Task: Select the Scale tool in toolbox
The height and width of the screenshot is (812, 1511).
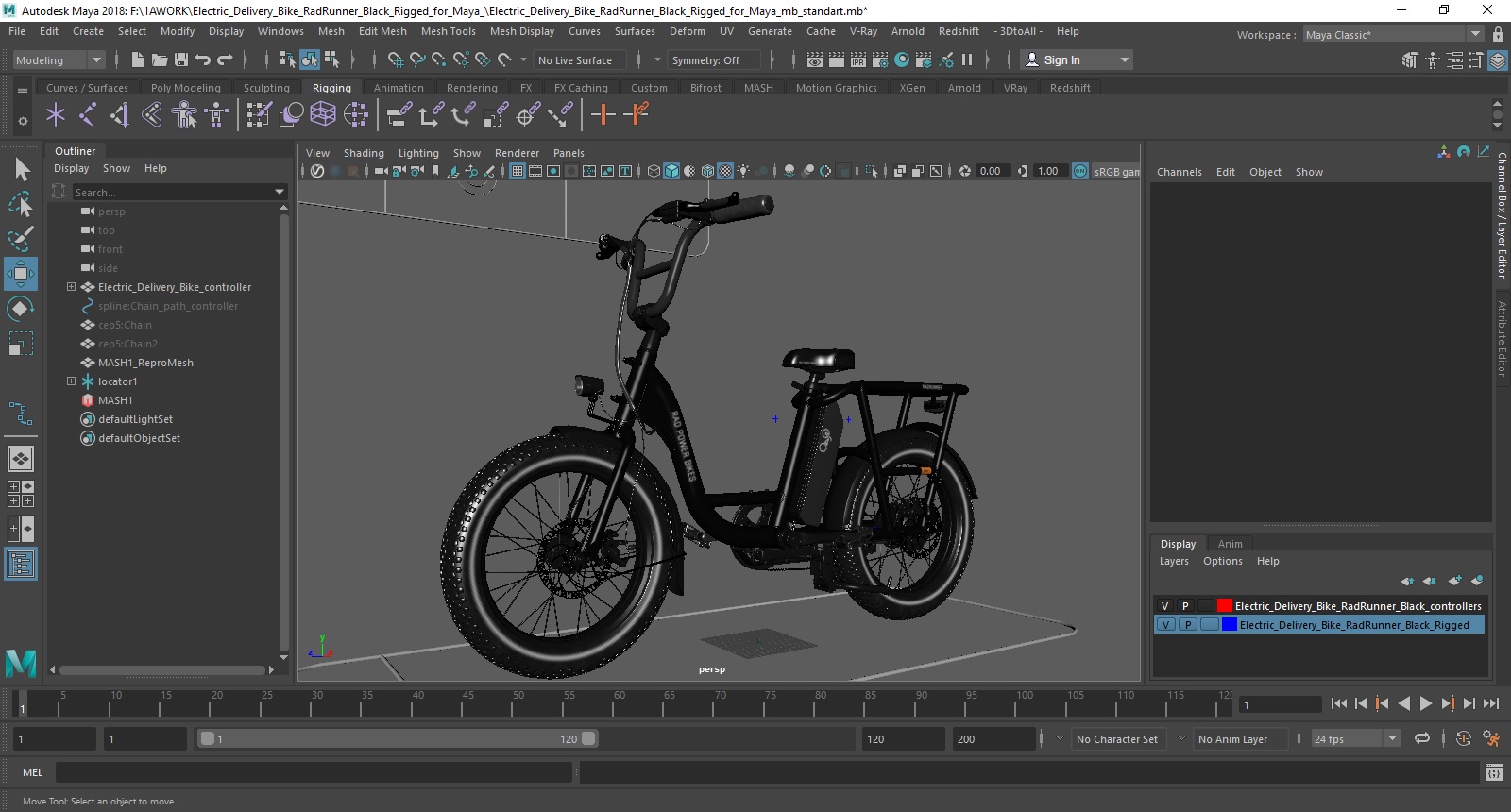Action: [x=21, y=343]
